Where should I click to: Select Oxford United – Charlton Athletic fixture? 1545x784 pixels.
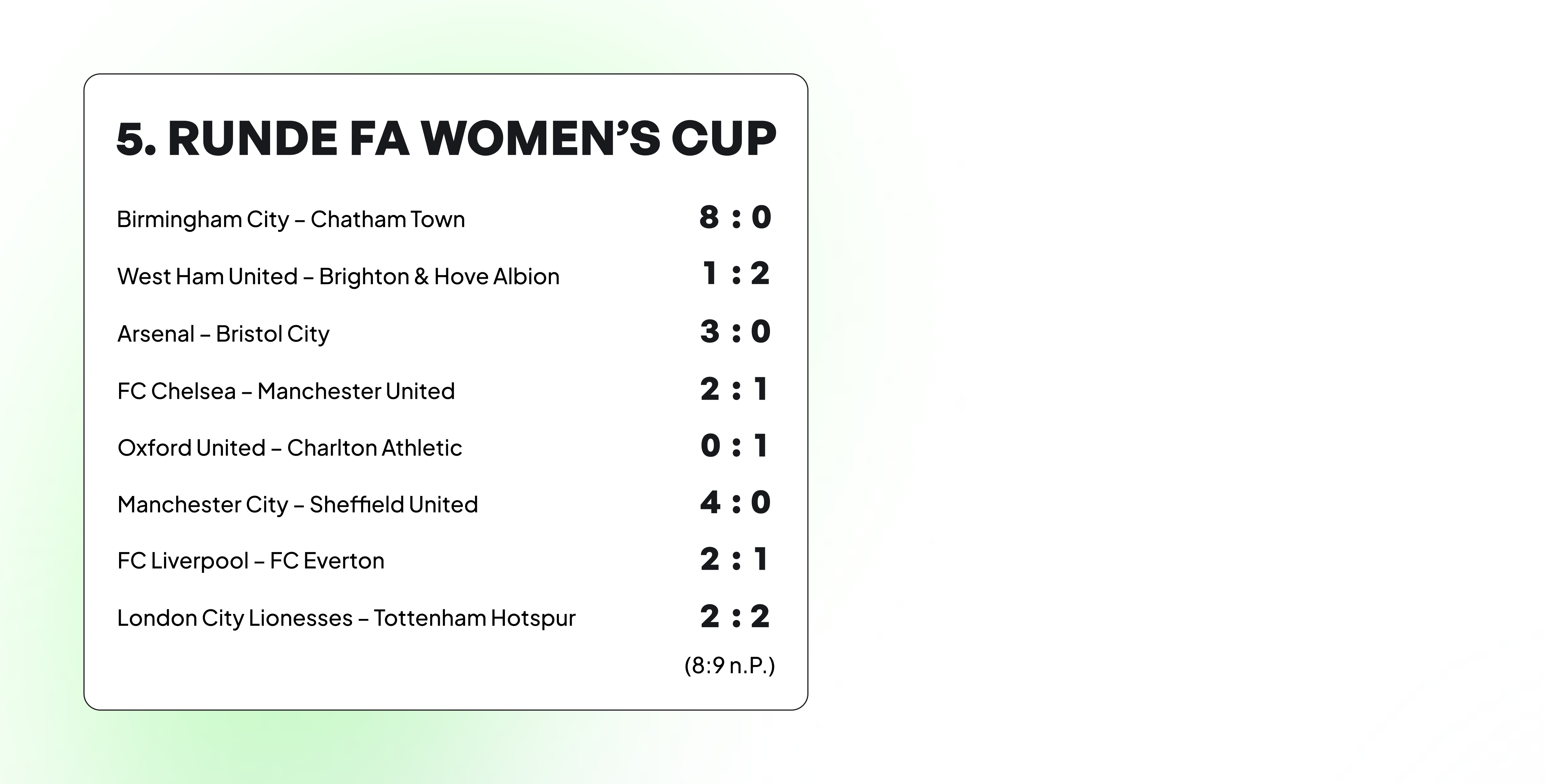290,448
